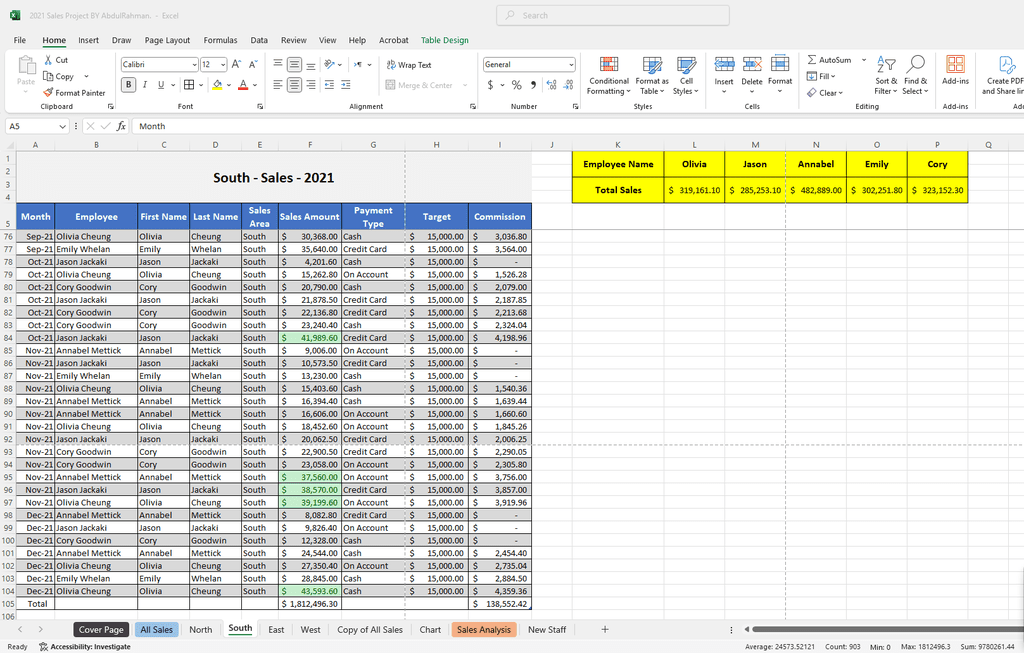Image resolution: width=1024 pixels, height=653 pixels.
Task: Click the yellow Fill Color swatch
Action: point(216,85)
